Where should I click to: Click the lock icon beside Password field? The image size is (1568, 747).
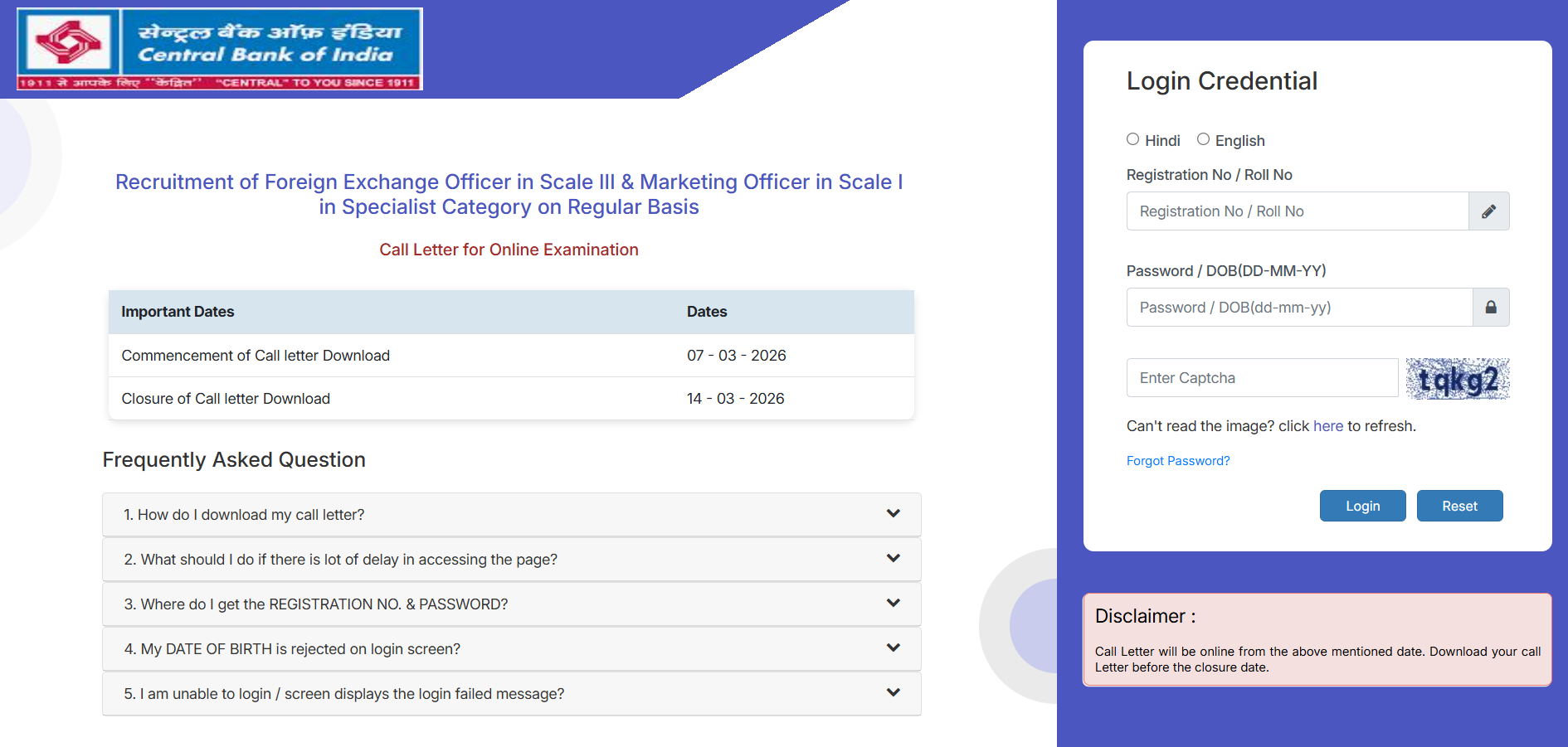pos(1491,307)
